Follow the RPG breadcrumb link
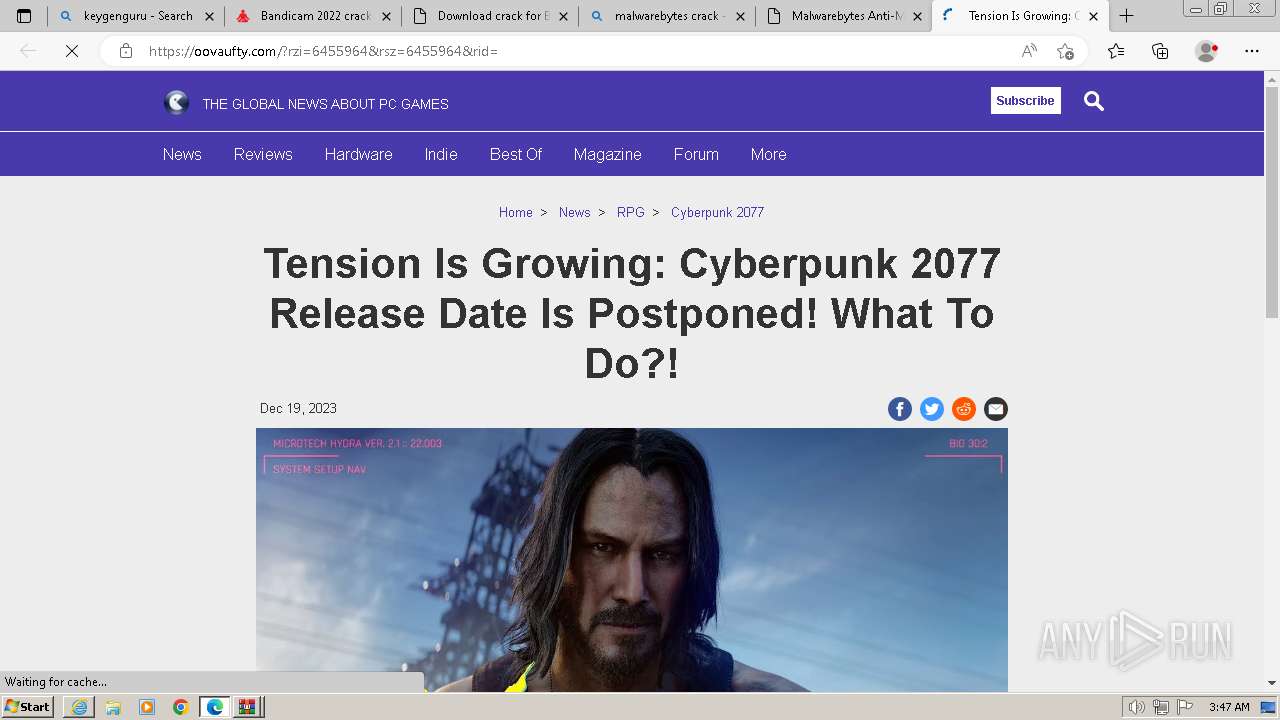The width and height of the screenshot is (1280, 720). (630, 212)
